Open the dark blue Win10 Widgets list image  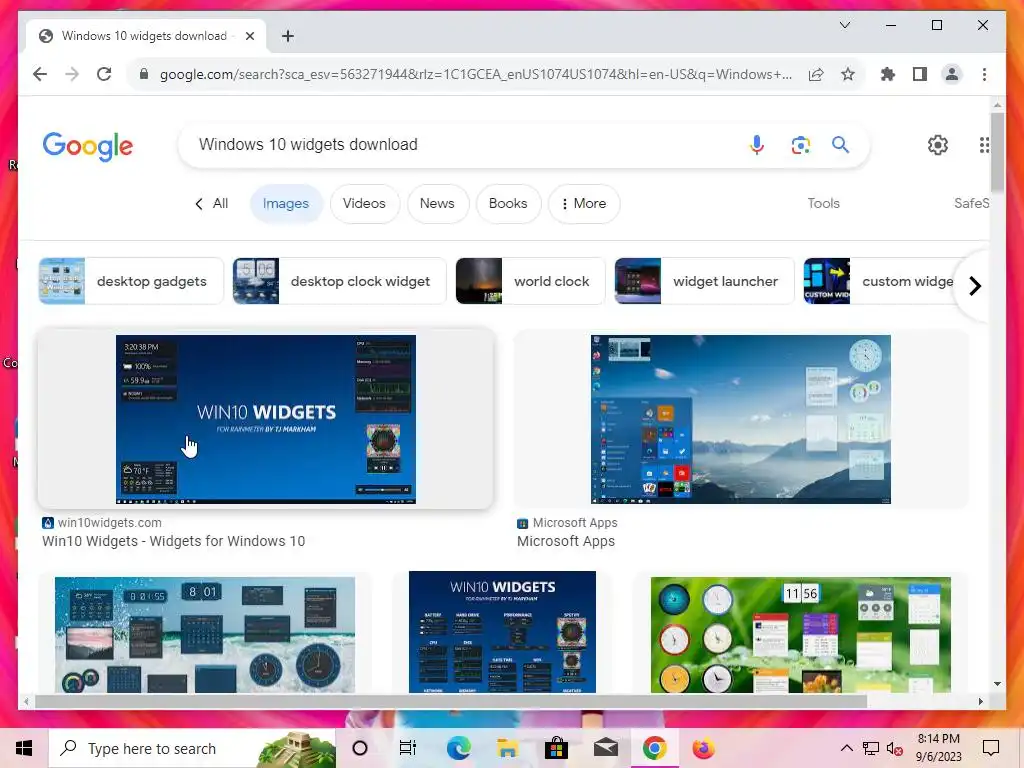click(502, 632)
